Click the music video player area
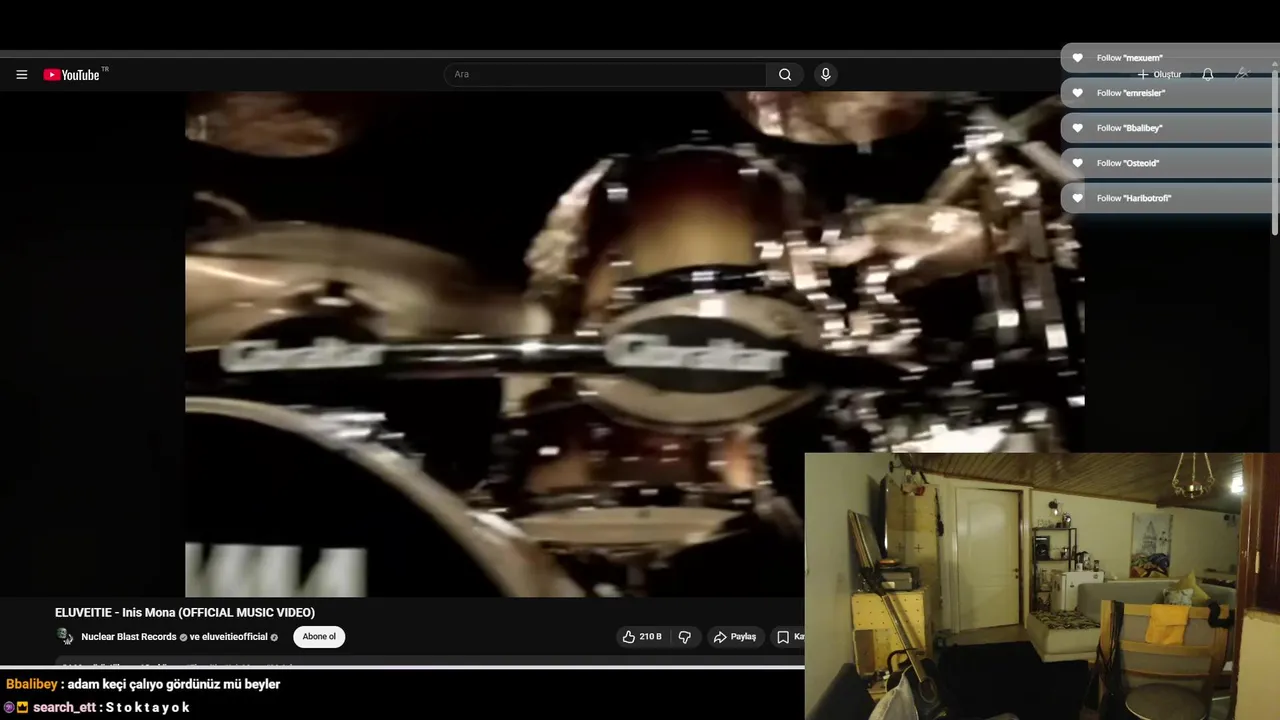 (x=635, y=344)
